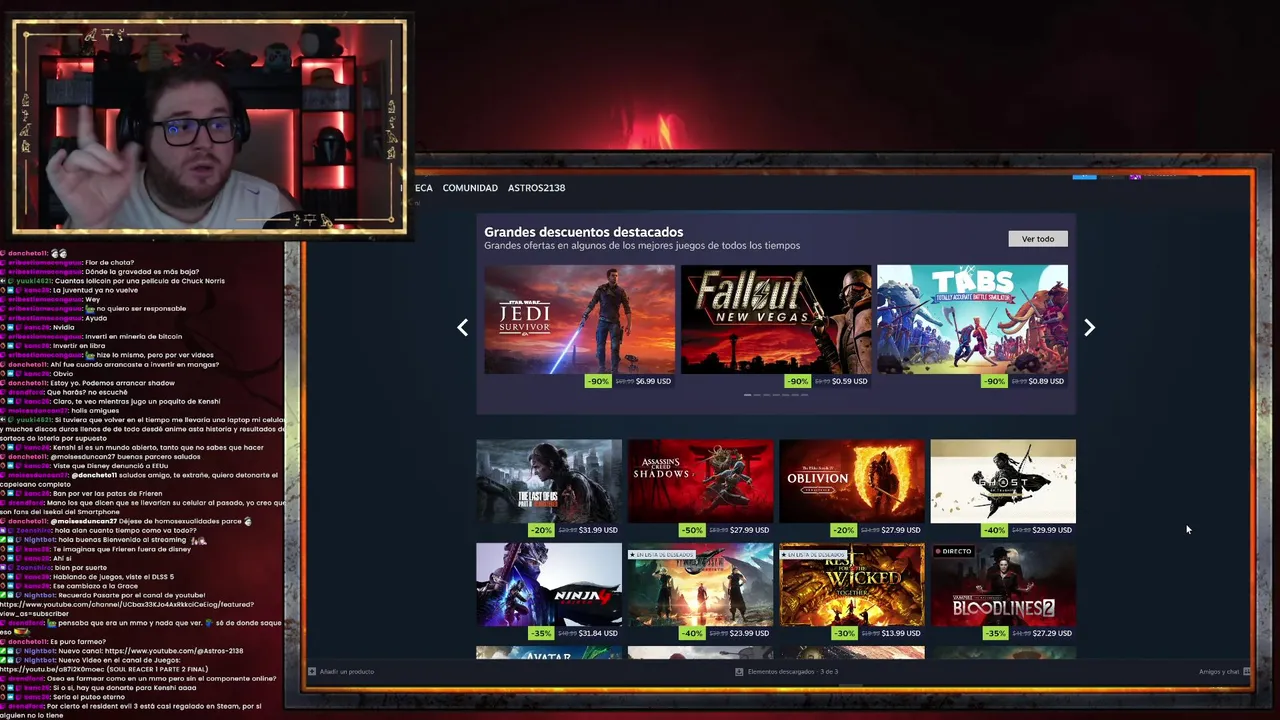
Task: Open The Last of Us Part II capsule
Action: (x=549, y=481)
